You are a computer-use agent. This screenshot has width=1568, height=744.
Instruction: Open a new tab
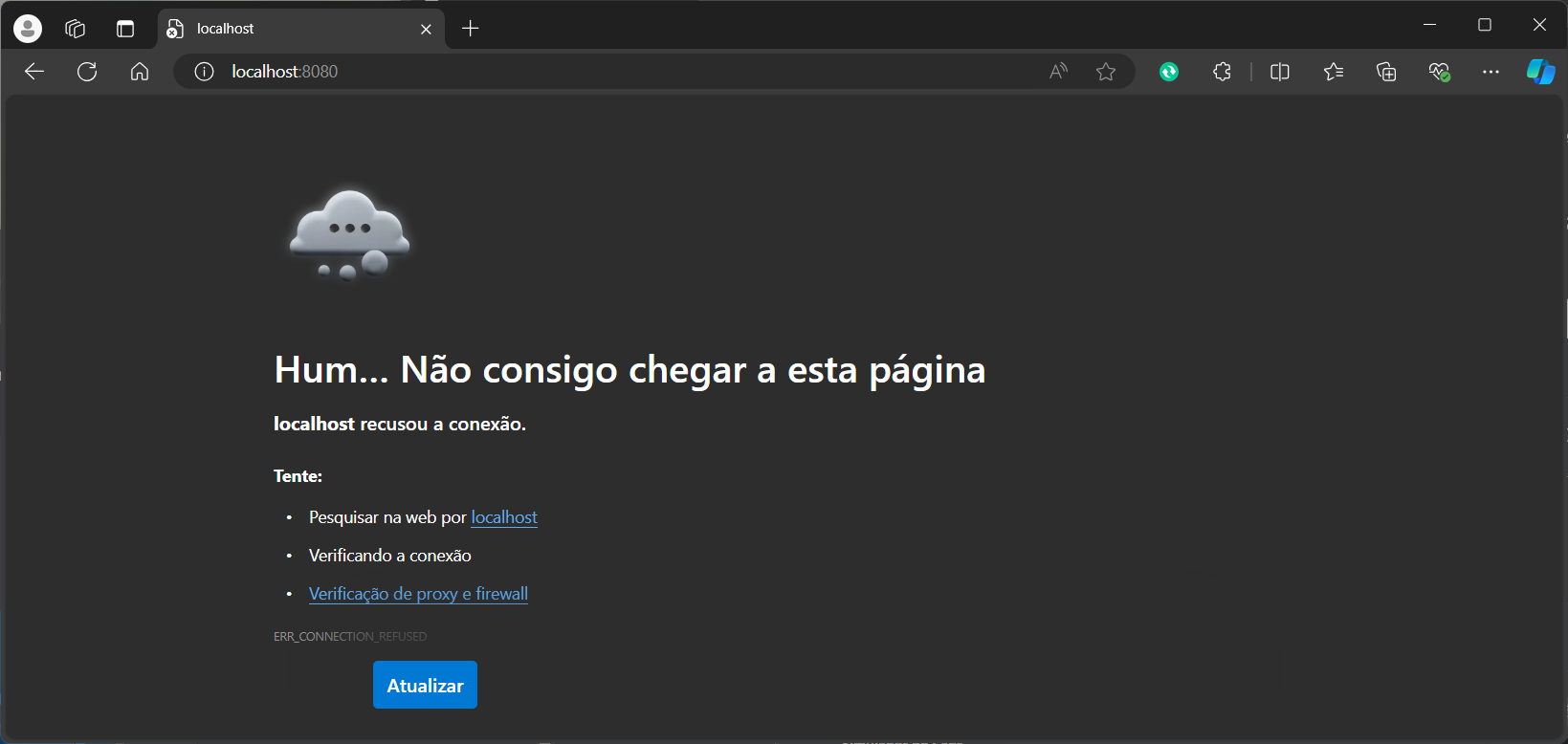[x=470, y=29]
